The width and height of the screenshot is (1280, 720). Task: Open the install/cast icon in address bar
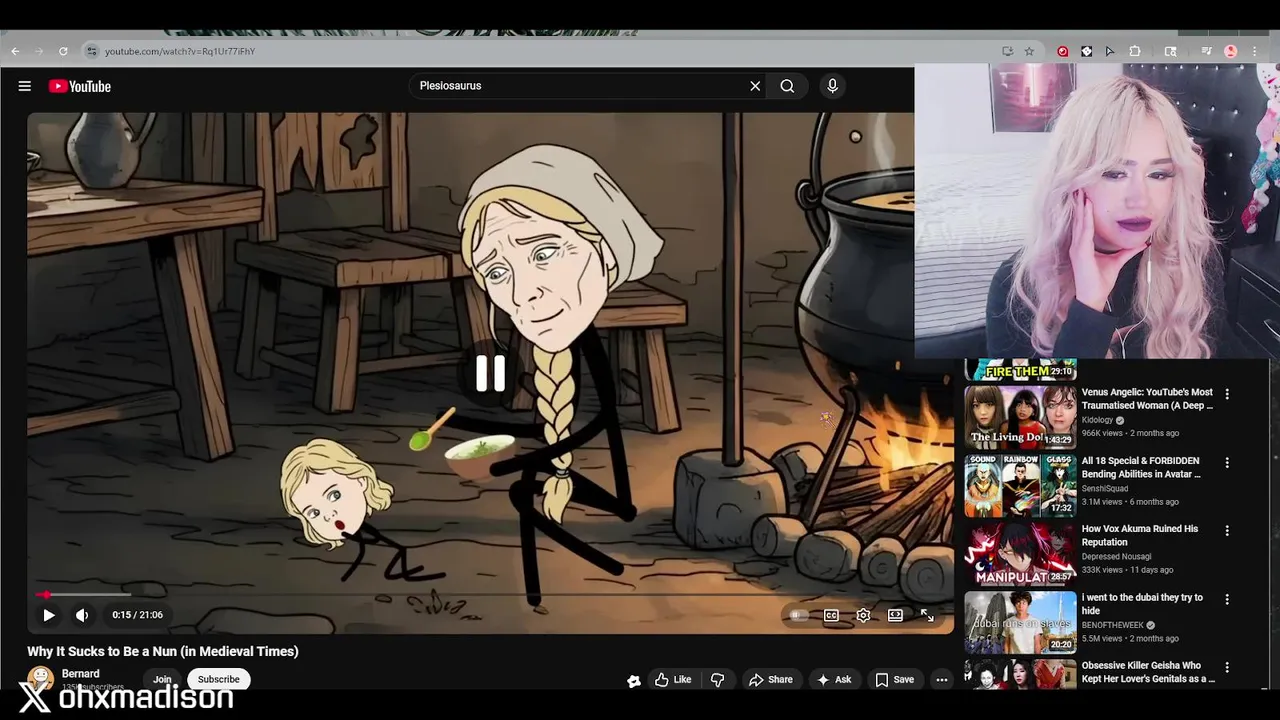[x=1007, y=51]
